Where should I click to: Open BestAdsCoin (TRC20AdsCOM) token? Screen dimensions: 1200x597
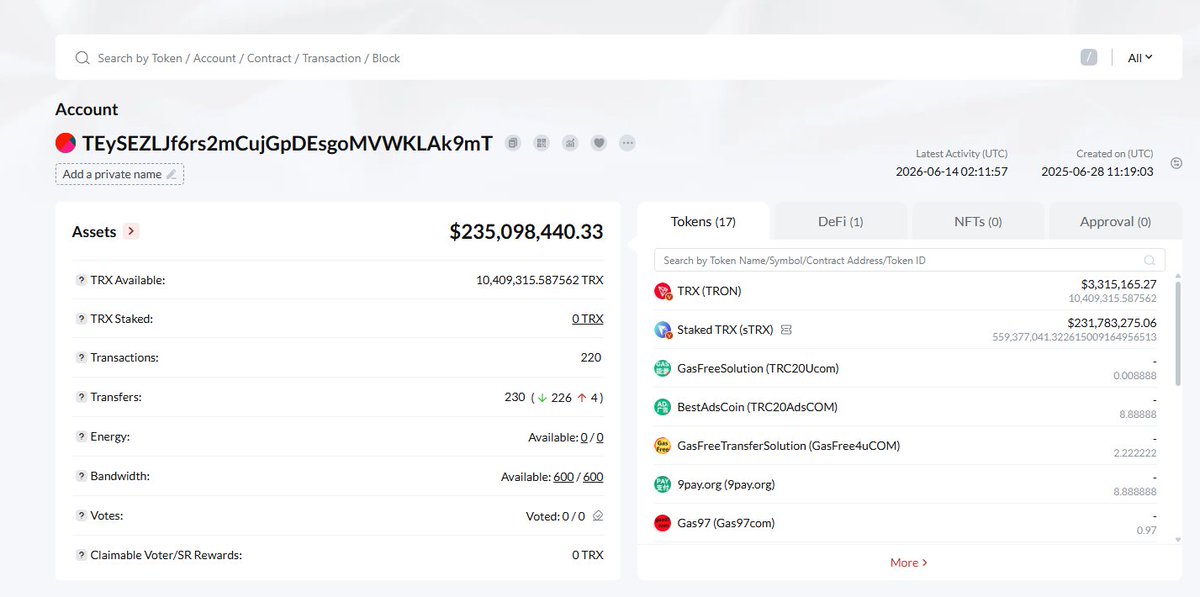tap(757, 407)
